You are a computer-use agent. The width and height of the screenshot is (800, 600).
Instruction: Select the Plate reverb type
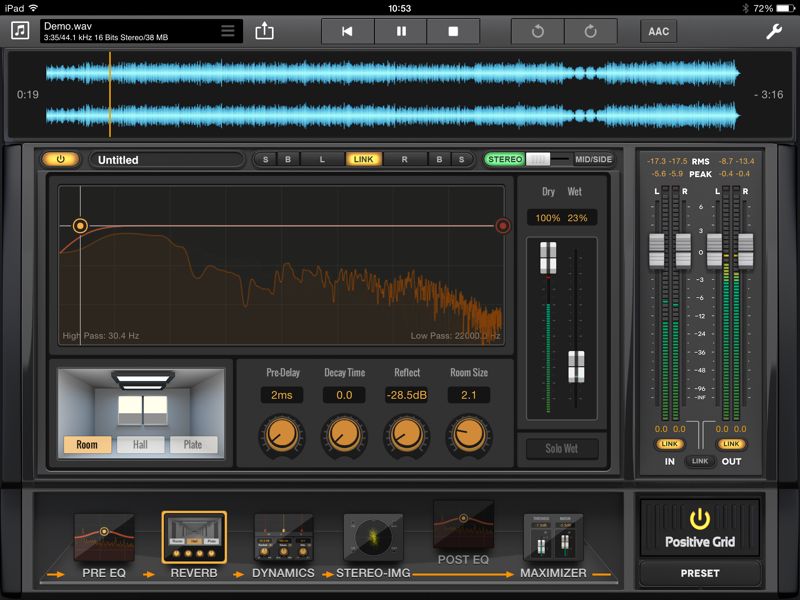tap(193, 444)
